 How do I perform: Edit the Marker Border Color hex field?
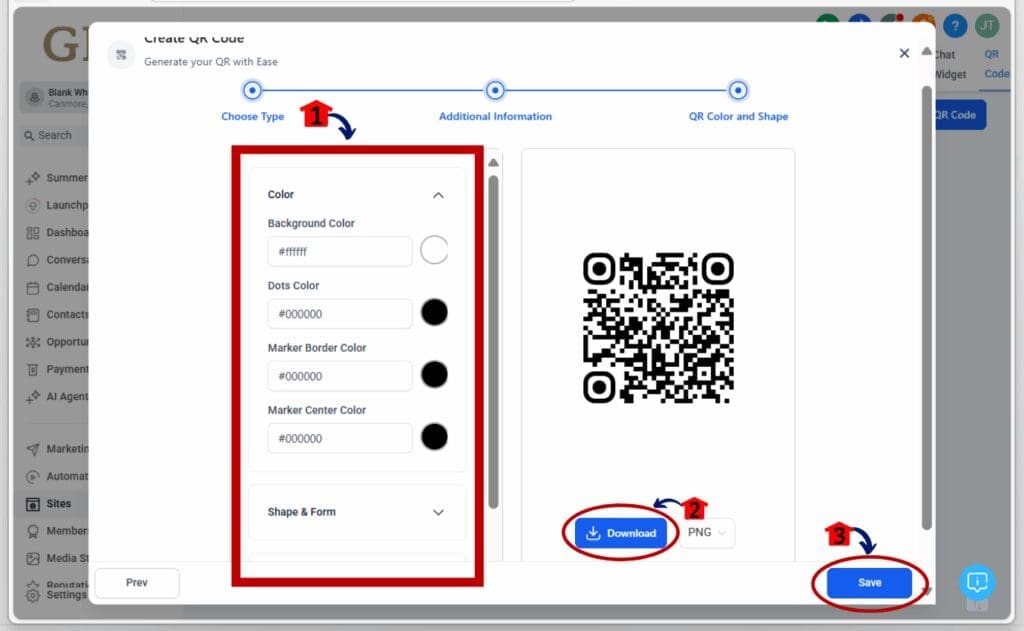pyautogui.click(x=340, y=376)
